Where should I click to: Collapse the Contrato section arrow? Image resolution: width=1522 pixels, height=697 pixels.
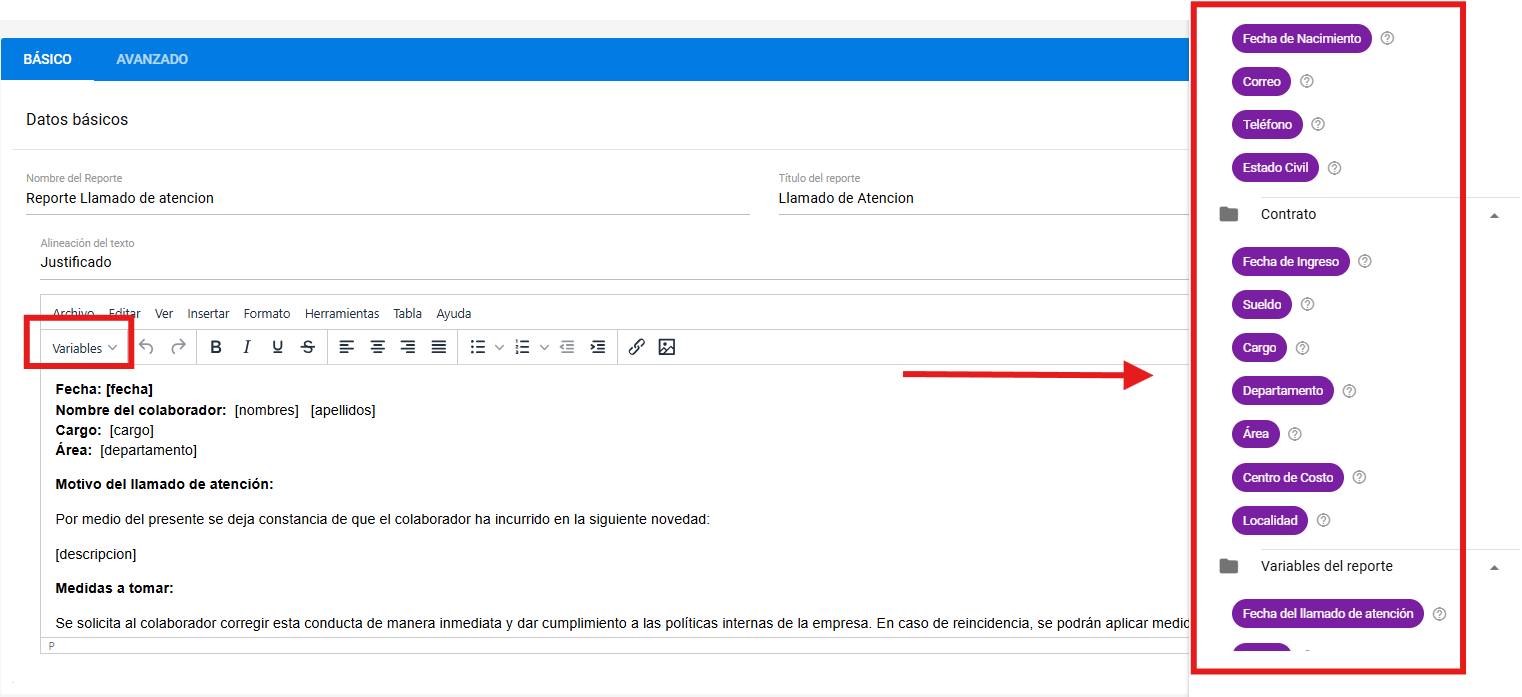[x=1494, y=215]
